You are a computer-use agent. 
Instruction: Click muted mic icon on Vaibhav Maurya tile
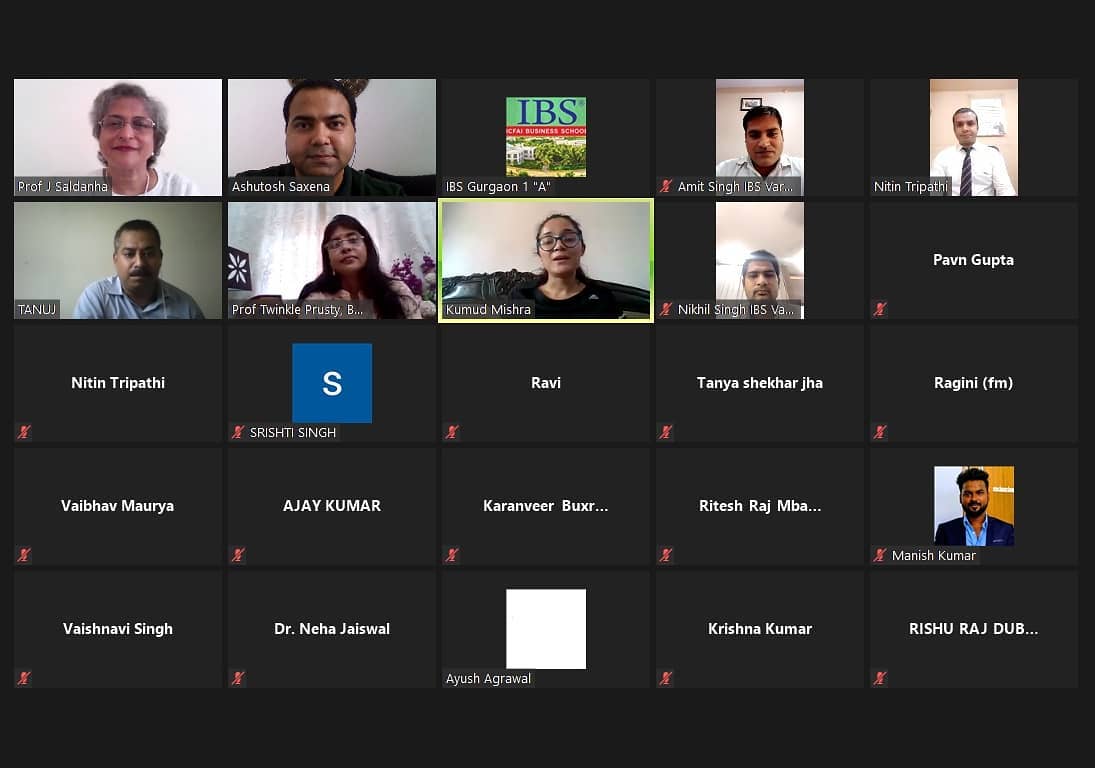(24, 555)
